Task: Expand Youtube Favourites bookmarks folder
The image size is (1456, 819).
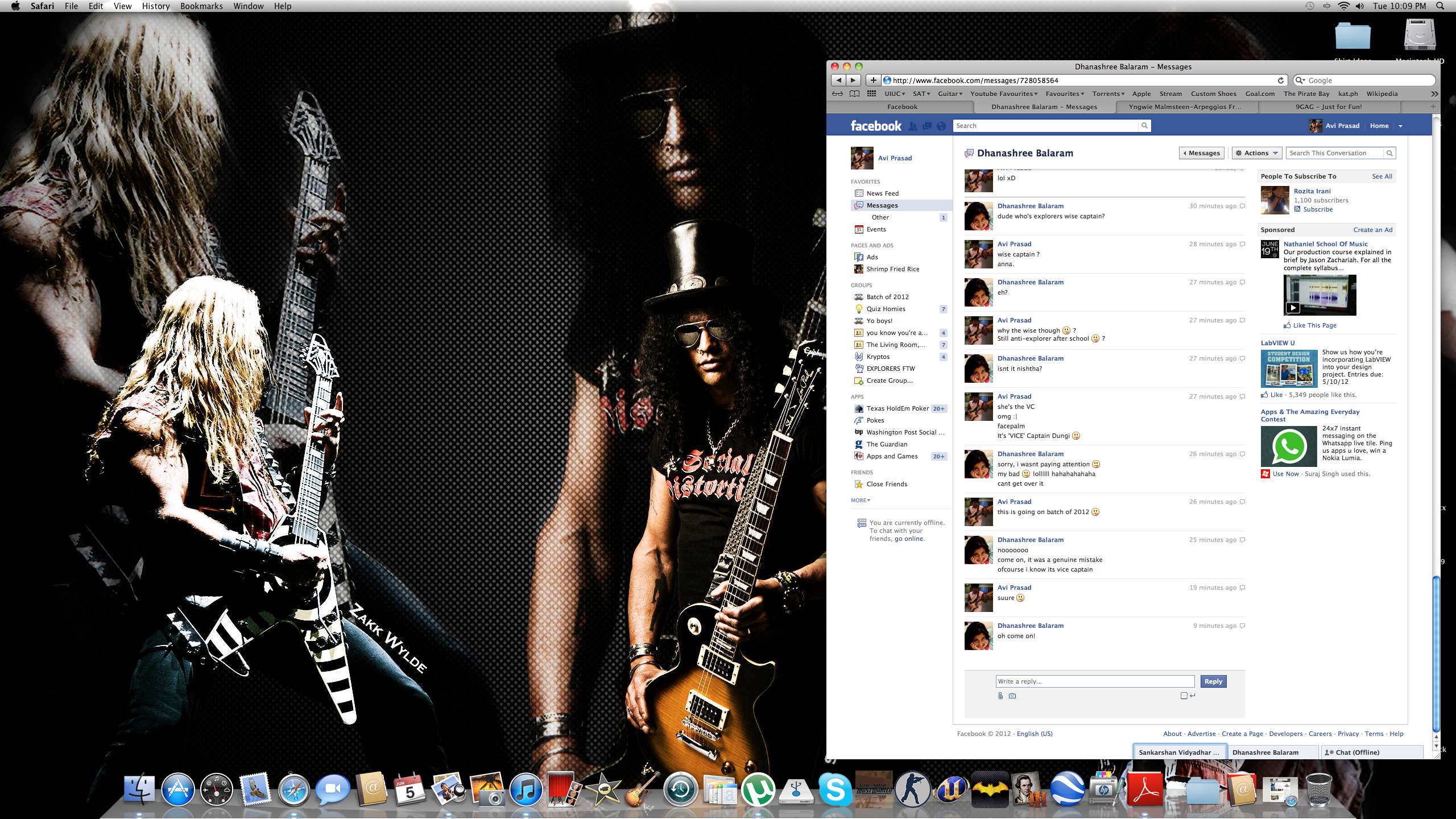Action: coord(1004,94)
